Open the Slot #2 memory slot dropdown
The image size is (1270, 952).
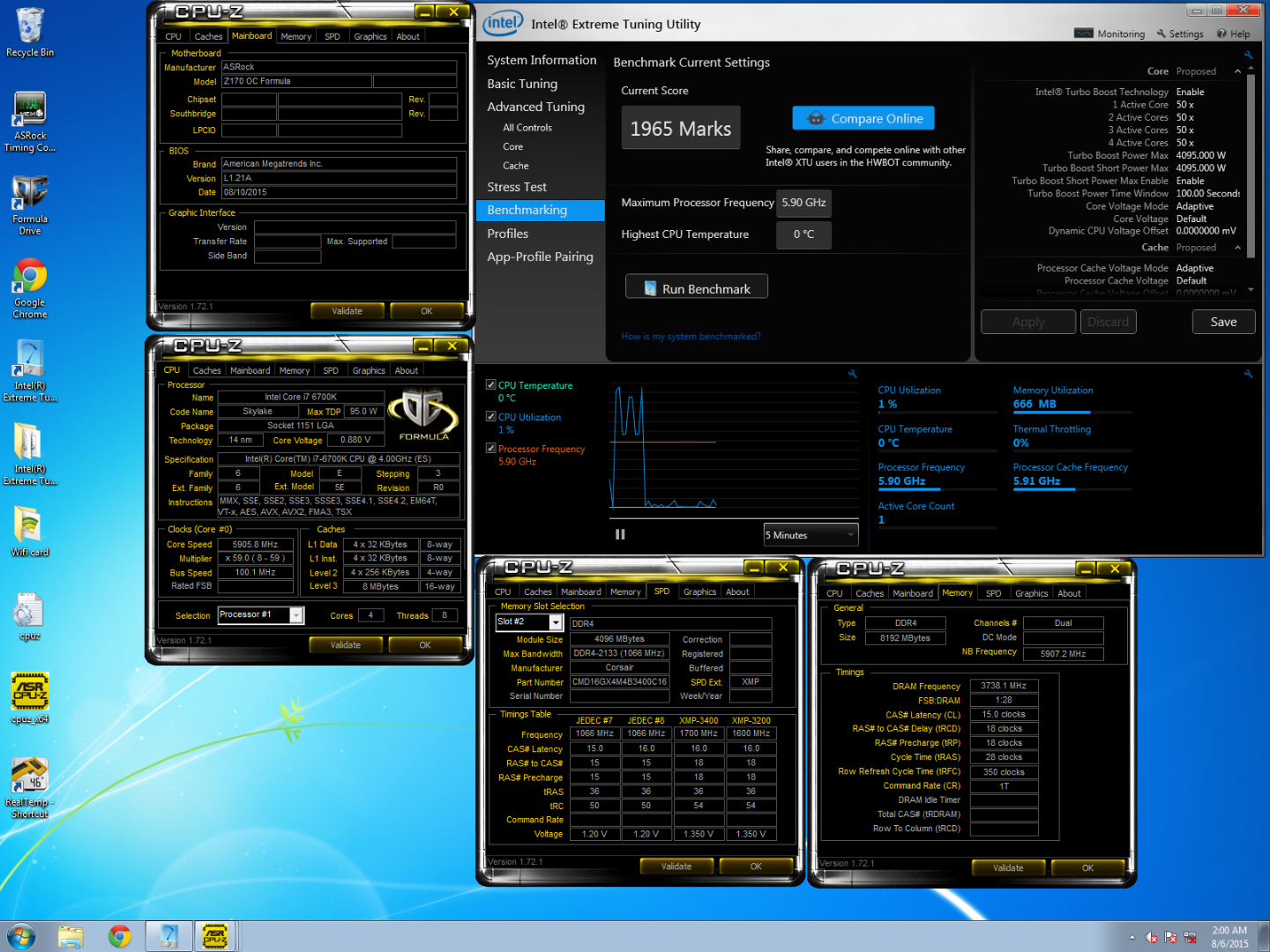tap(529, 622)
